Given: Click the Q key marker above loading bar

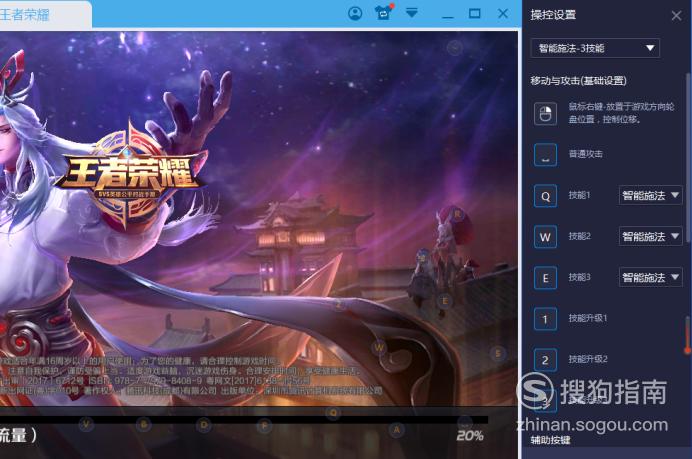Looking at the screenshot, I should [x=333, y=413].
